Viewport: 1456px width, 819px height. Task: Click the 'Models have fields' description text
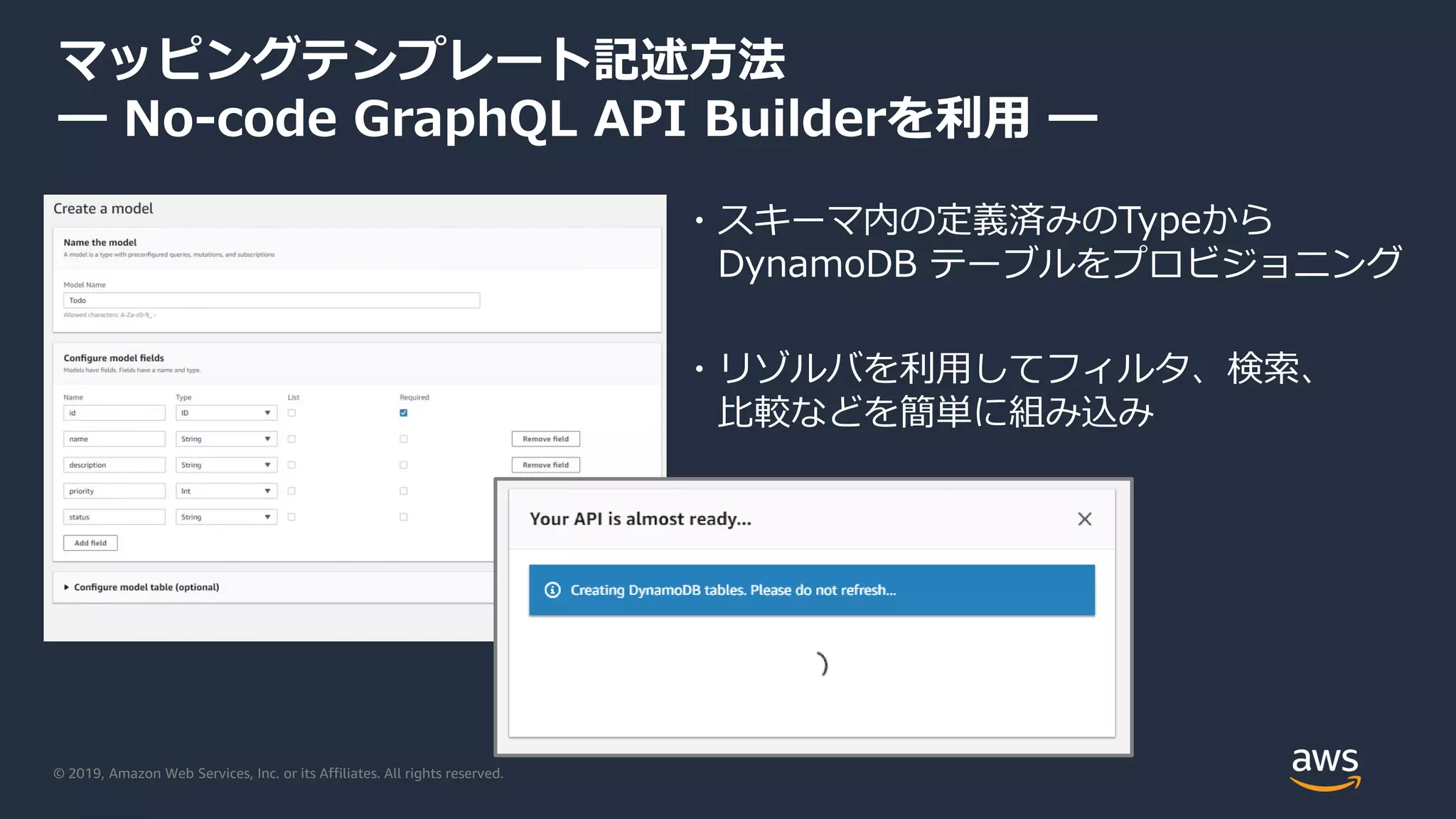click(132, 370)
